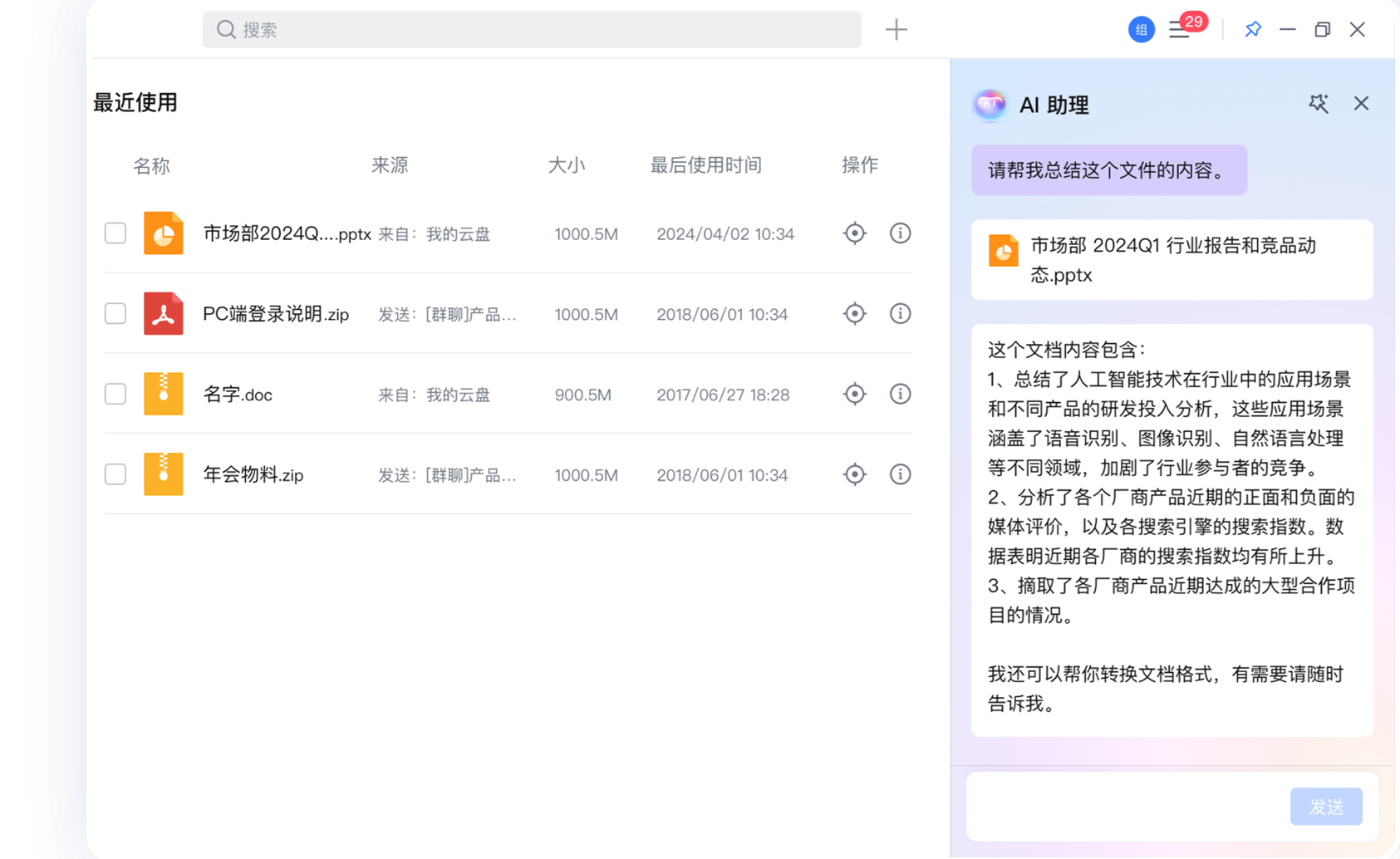
Task: Click the AI magic wand icon in AI 助理 panel
Action: click(1319, 104)
